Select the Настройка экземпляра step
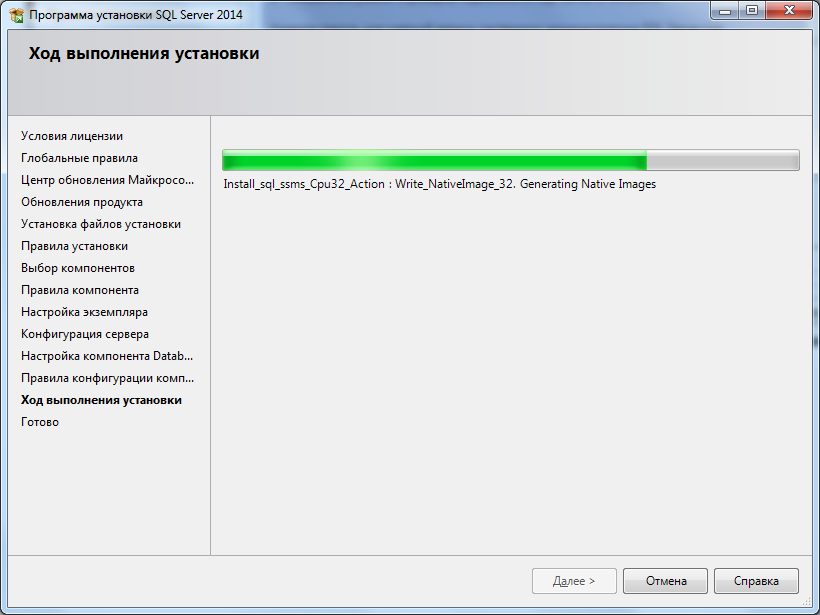Viewport: 820px width, 615px height. point(84,312)
